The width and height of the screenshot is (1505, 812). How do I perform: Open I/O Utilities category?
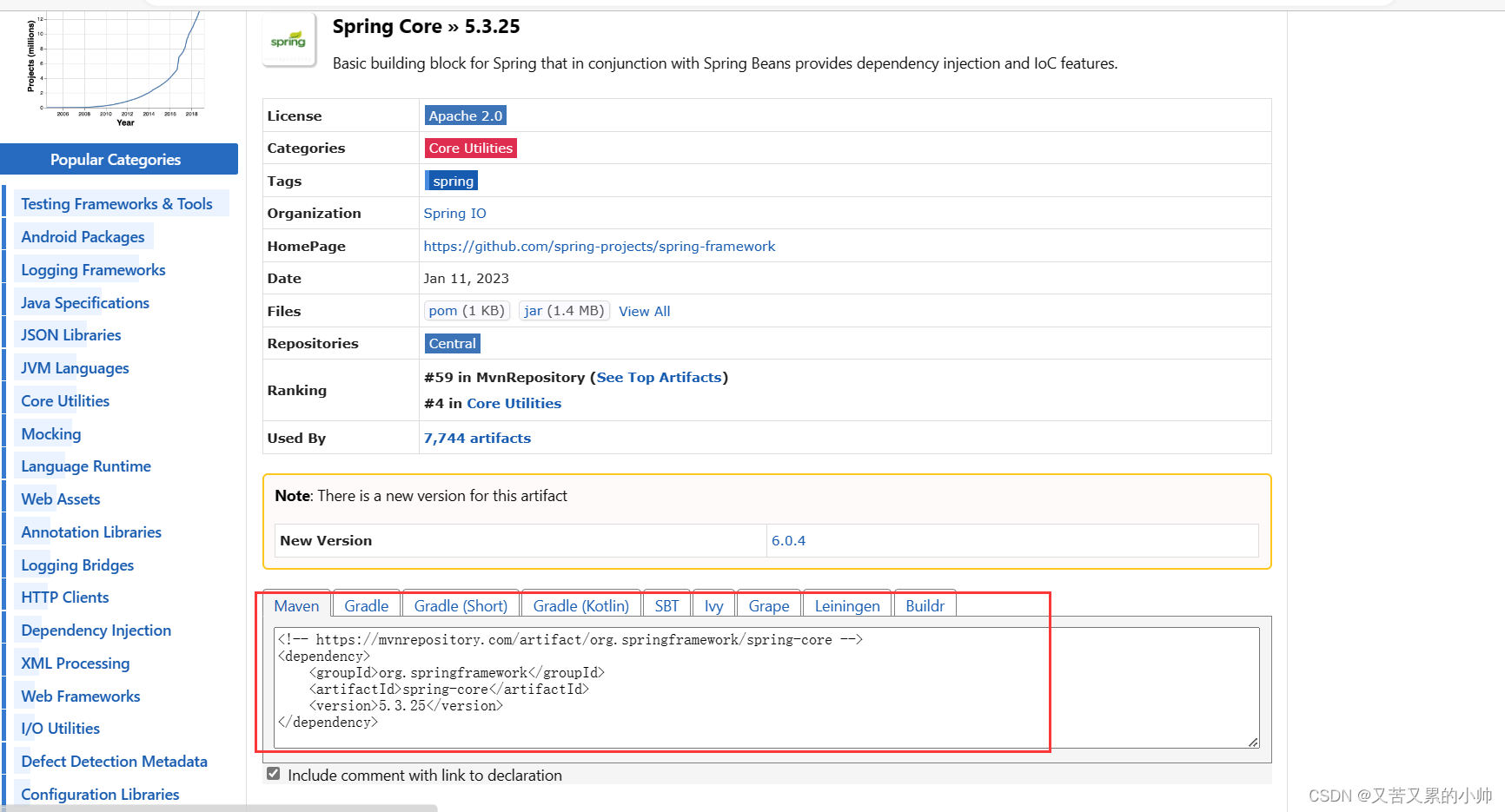coord(61,728)
